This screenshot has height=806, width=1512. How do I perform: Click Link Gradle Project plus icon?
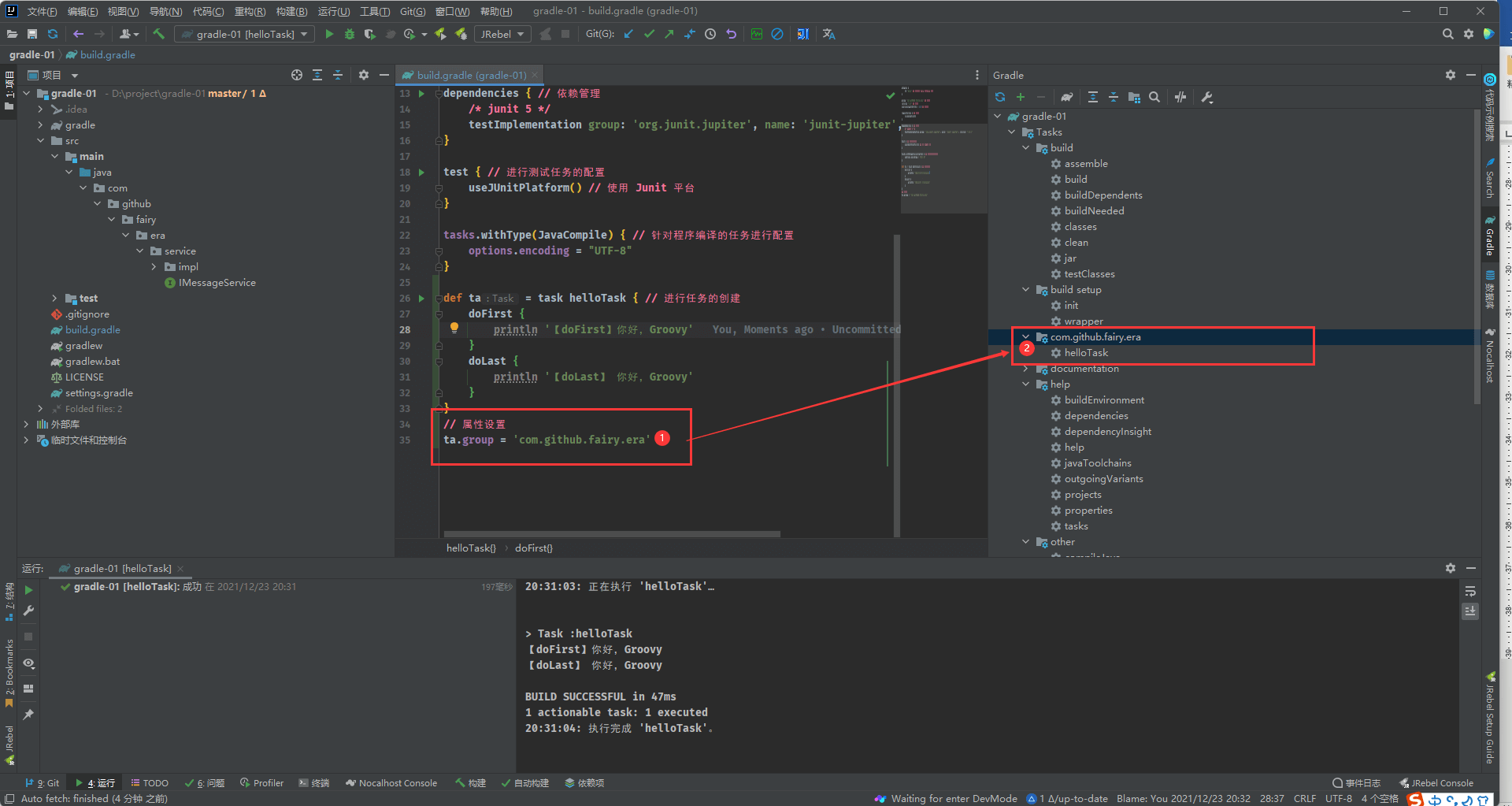point(1021,97)
